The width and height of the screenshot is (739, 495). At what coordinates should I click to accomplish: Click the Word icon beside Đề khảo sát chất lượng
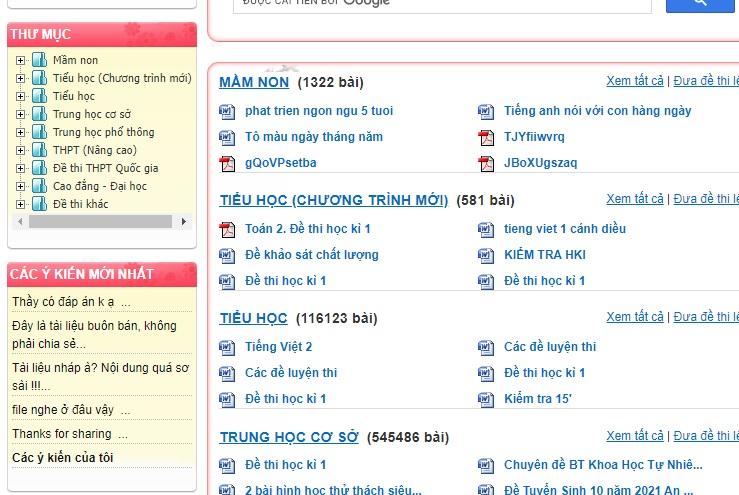coord(227,256)
